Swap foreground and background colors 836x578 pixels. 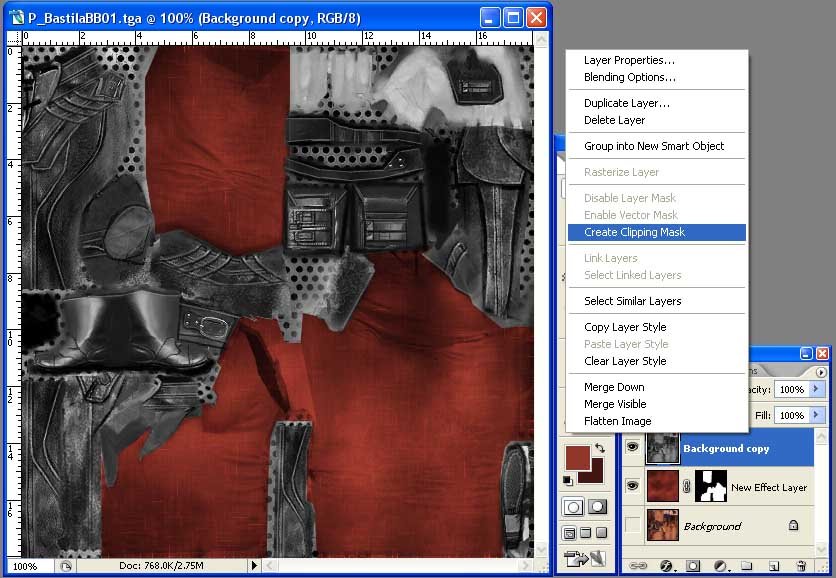pos(598,449)
